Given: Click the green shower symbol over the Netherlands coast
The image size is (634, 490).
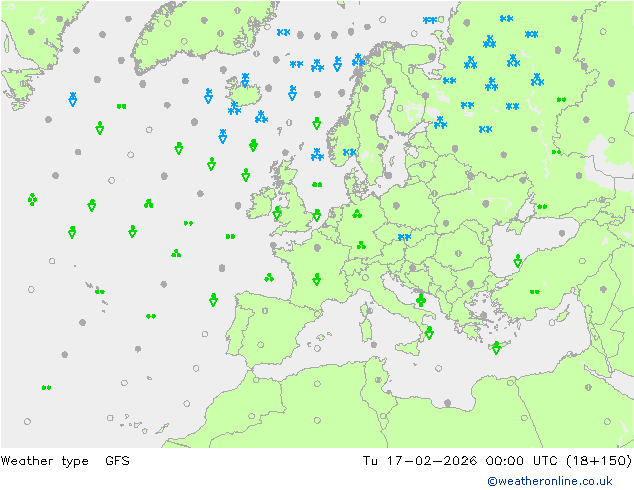Looking at the screenshot, I should pos(317,215).
